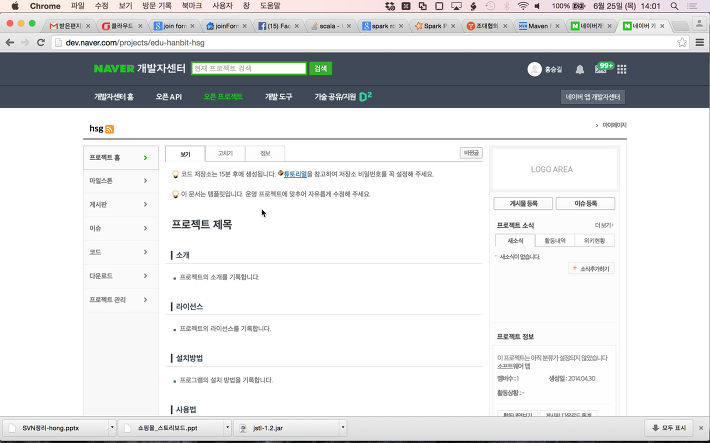The image size is (710, 443).
Task: Click the 바탕글 button
Action: tap(471, 153)
